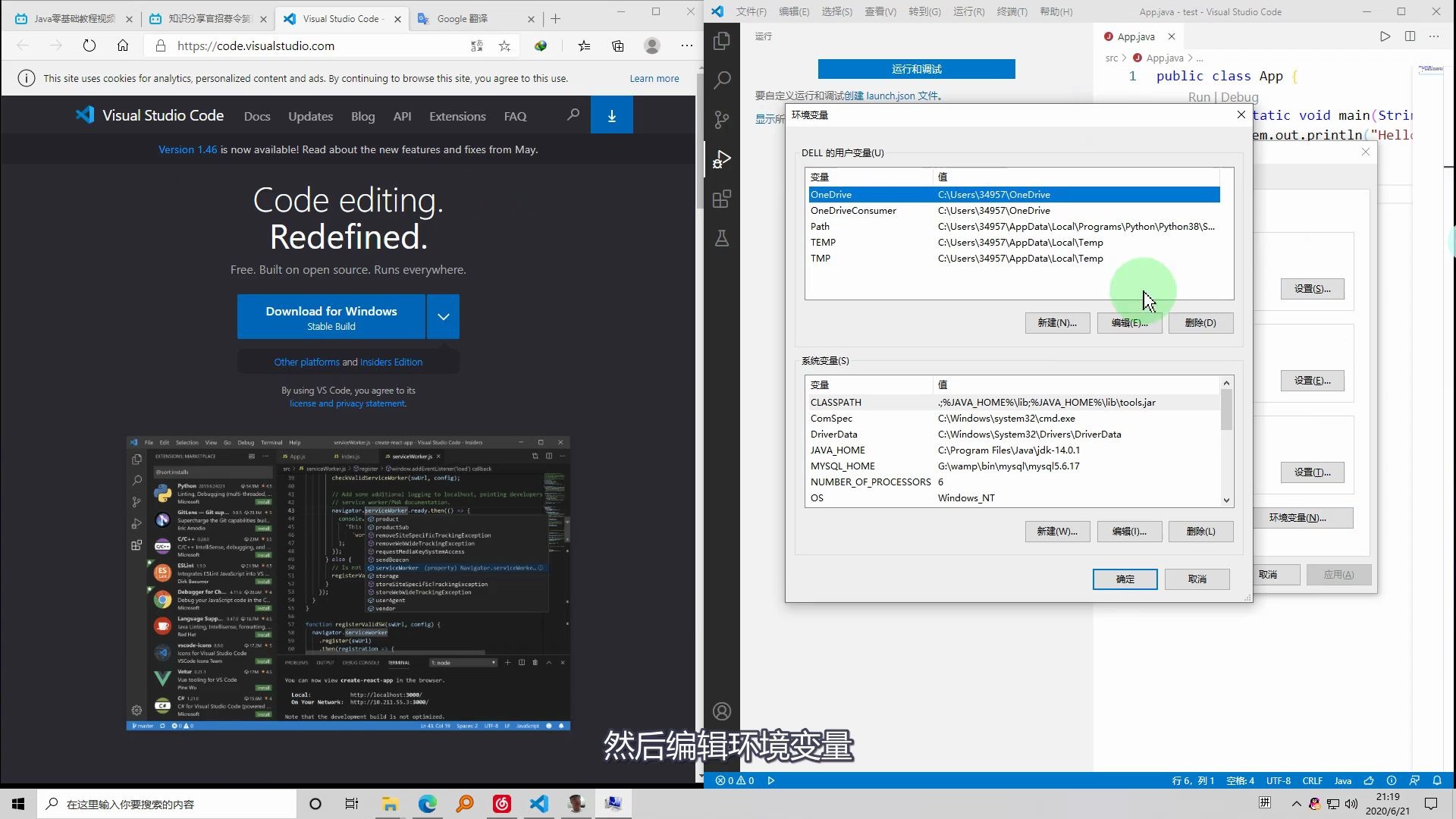Click the website search magnifier icon

point(573,115)
